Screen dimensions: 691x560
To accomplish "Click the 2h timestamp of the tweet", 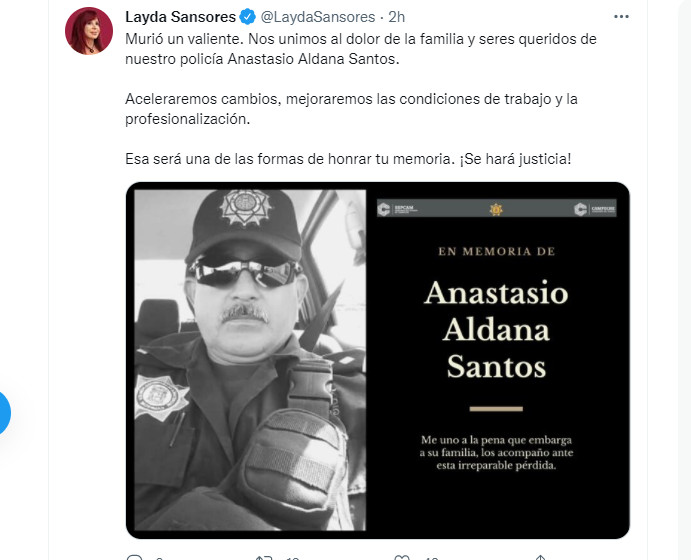I will coord(396,17).
